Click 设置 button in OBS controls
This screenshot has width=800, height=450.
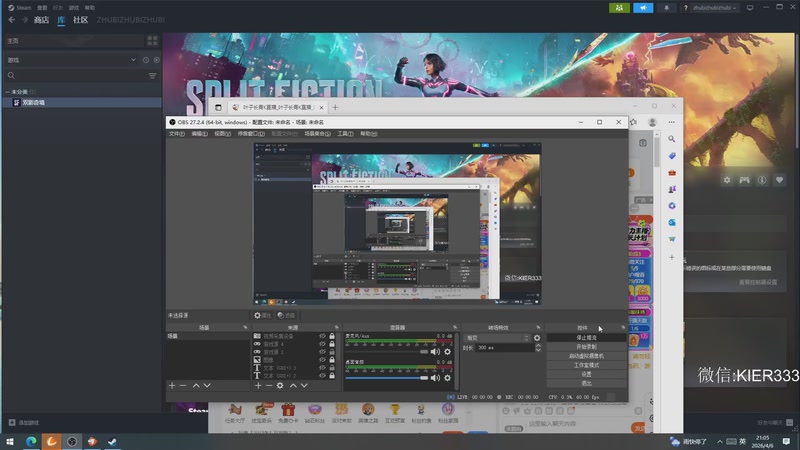click(x=586, y=374)
